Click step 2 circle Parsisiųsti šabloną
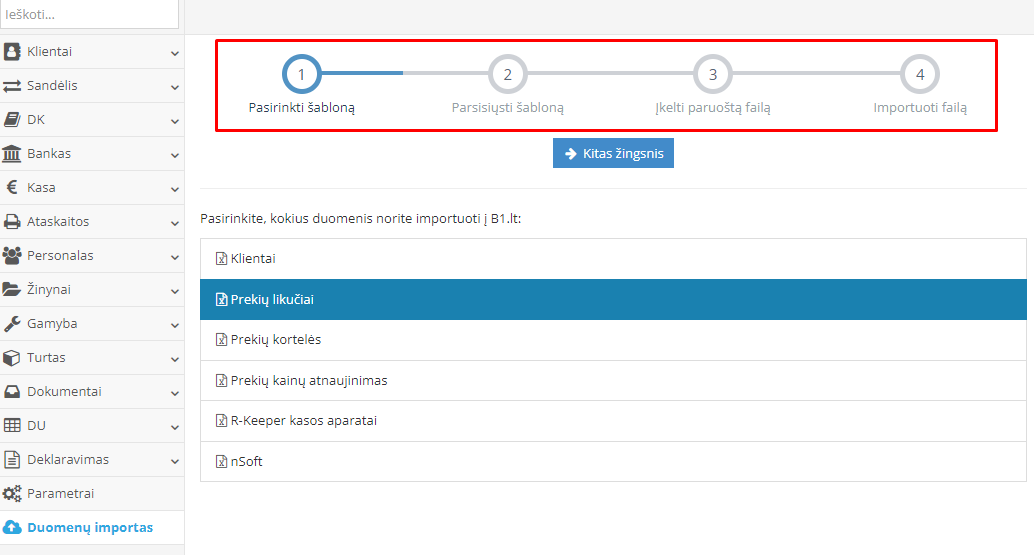 508,74
